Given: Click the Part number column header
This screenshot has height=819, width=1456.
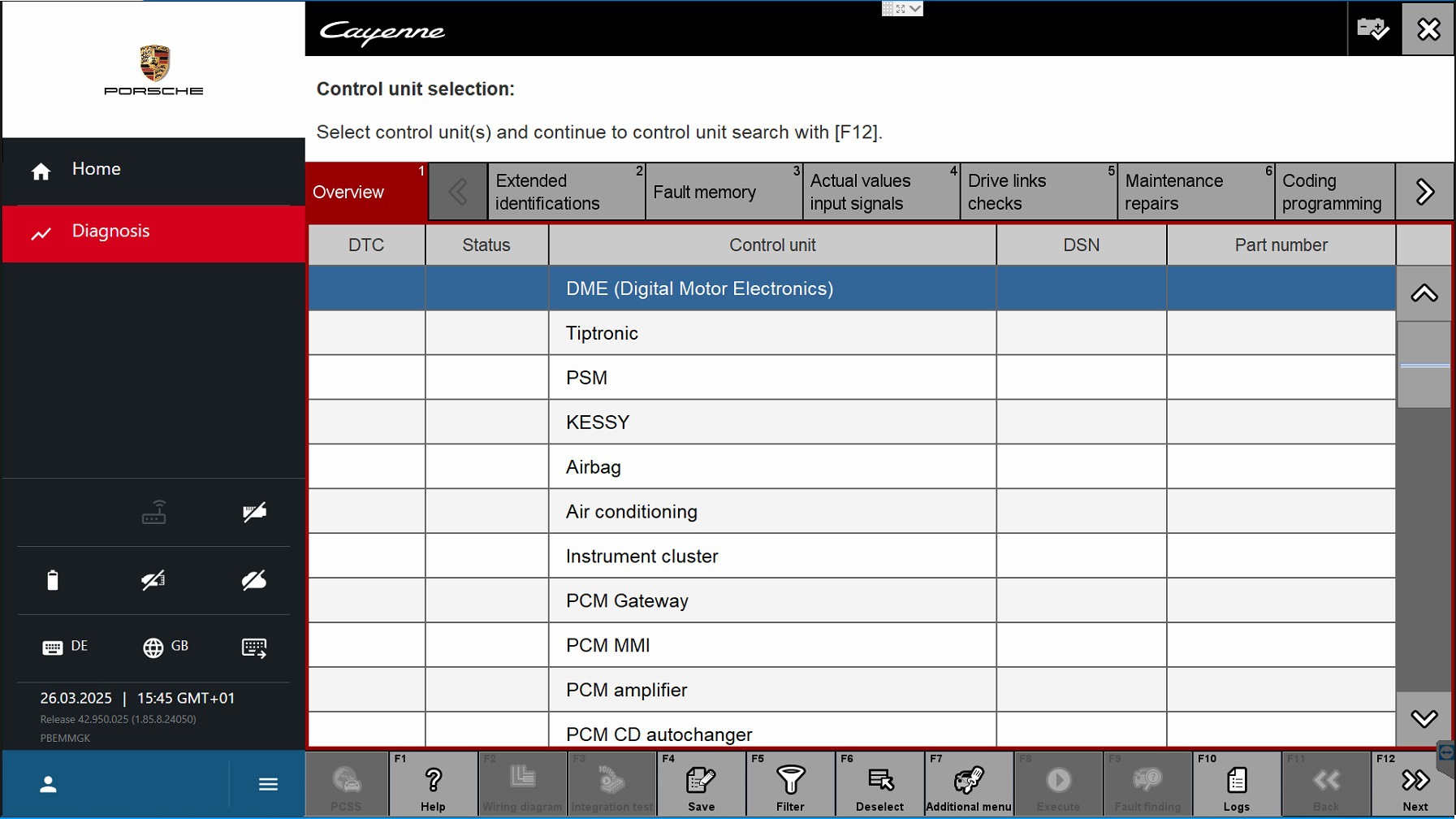Looking at the screenshot, I should [x=1281, y=245].
